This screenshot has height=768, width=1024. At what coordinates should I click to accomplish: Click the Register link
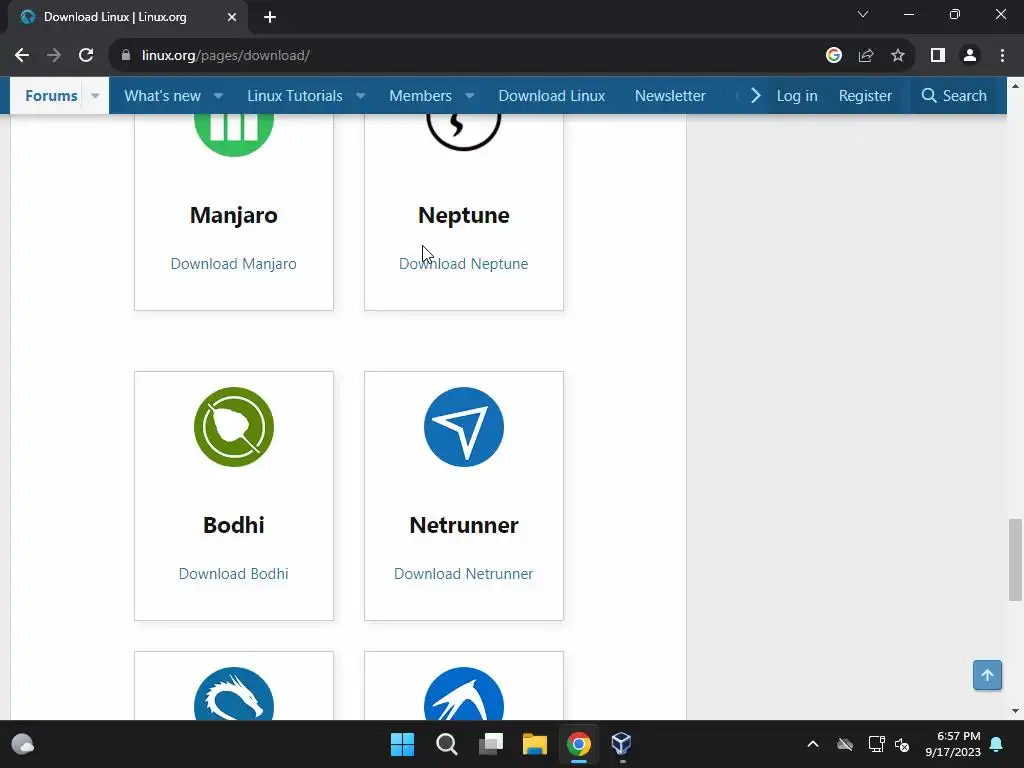(x=865, y=96)
